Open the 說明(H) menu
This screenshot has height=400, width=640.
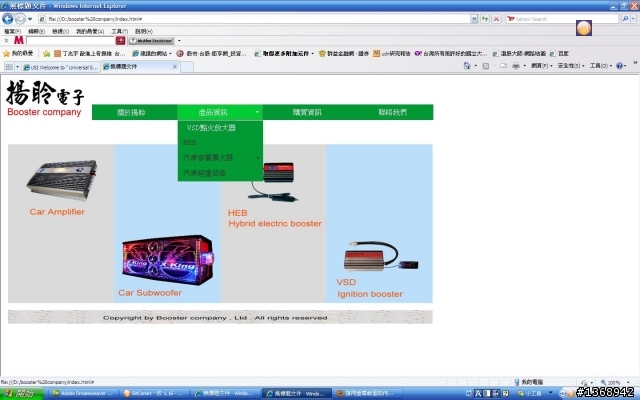[144, 31]
